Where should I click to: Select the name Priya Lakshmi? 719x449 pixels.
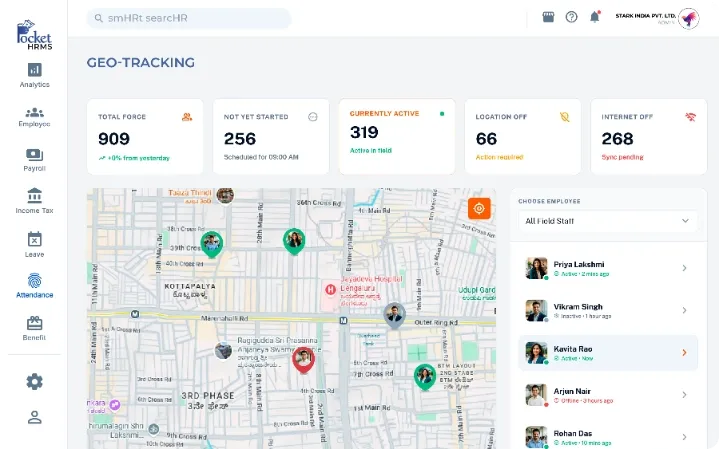coord(579,265)
